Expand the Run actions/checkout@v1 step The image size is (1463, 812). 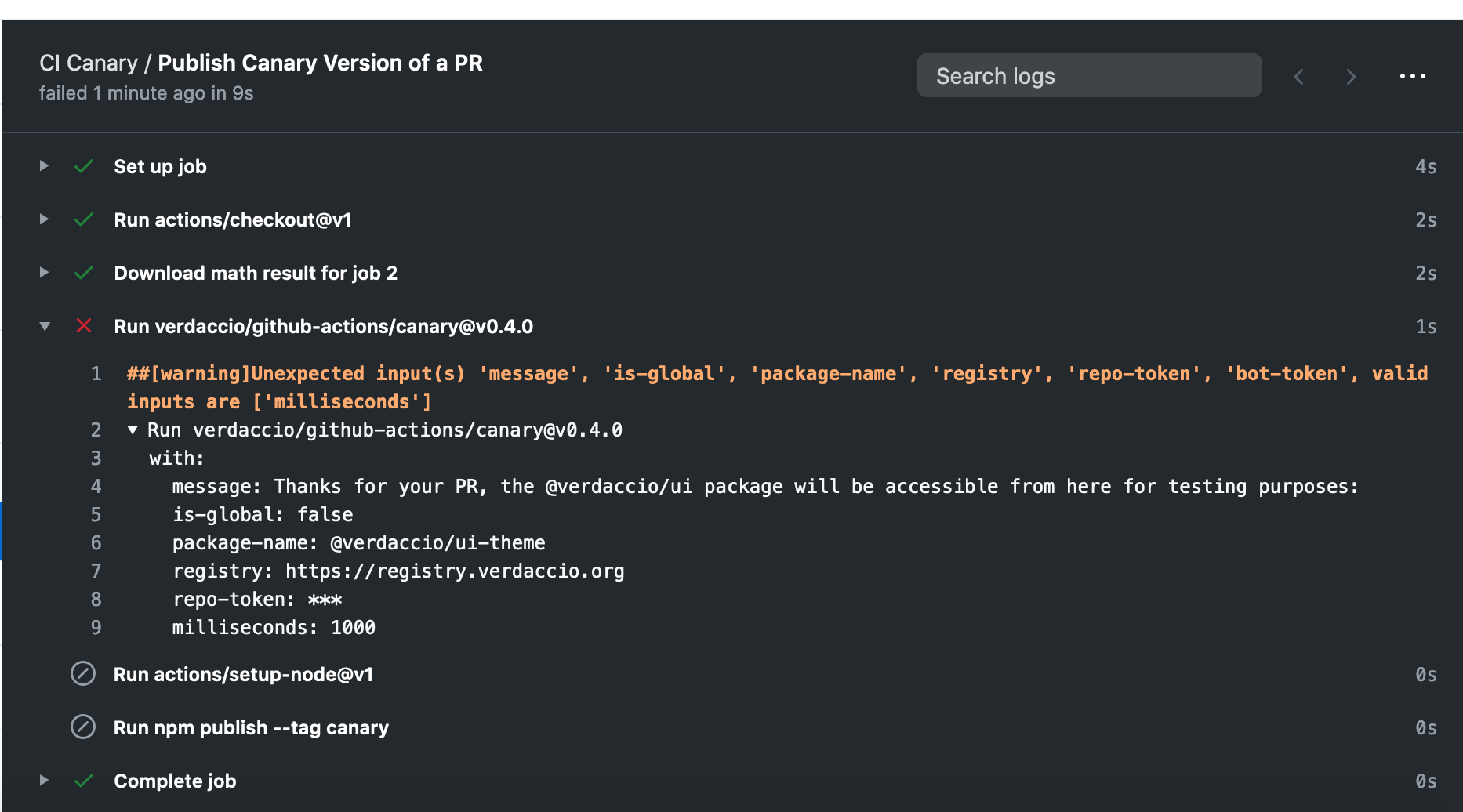point(45,219)
